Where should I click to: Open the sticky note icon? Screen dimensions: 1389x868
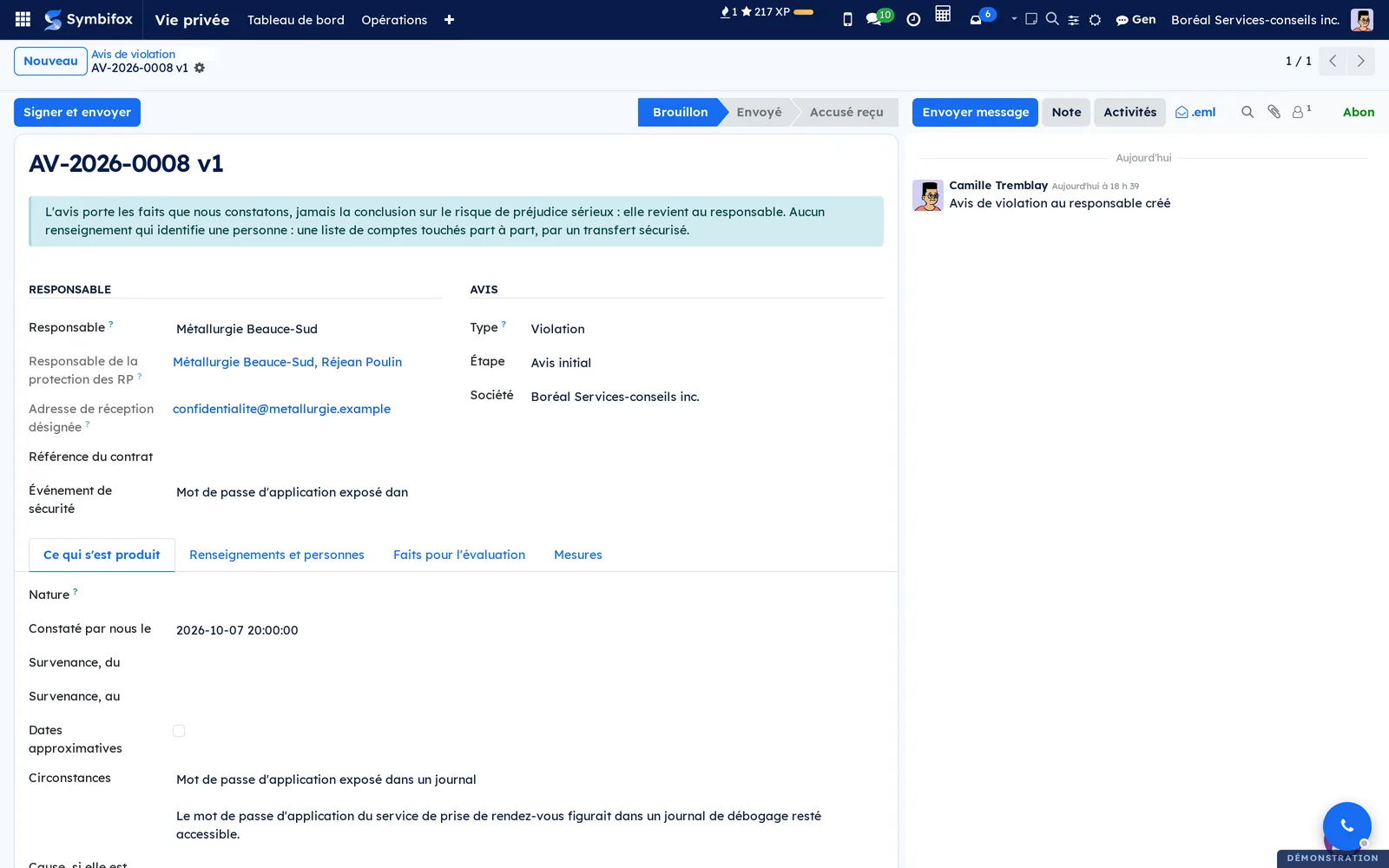(x=1031, y=18)
